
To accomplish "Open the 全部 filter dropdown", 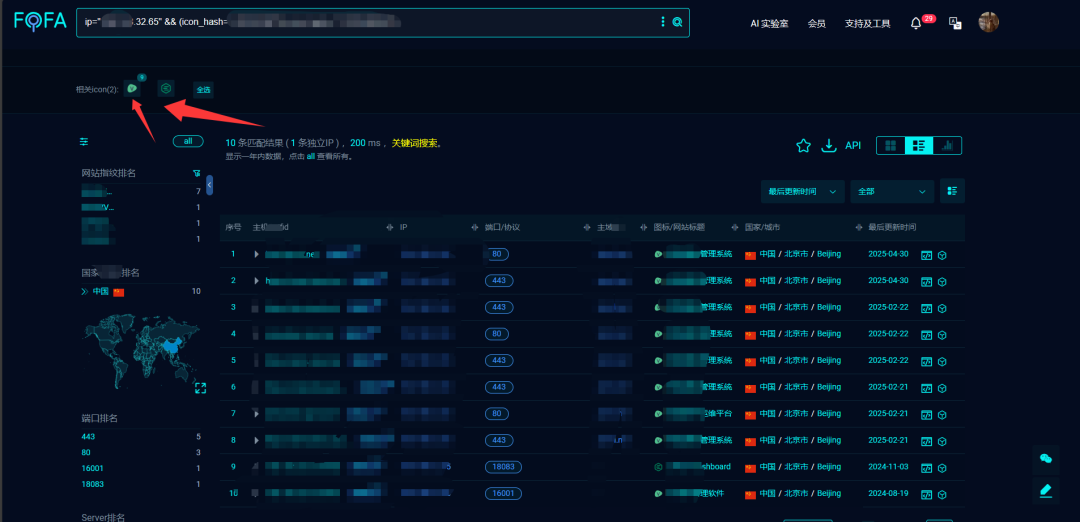I will [x=892, y=191].
